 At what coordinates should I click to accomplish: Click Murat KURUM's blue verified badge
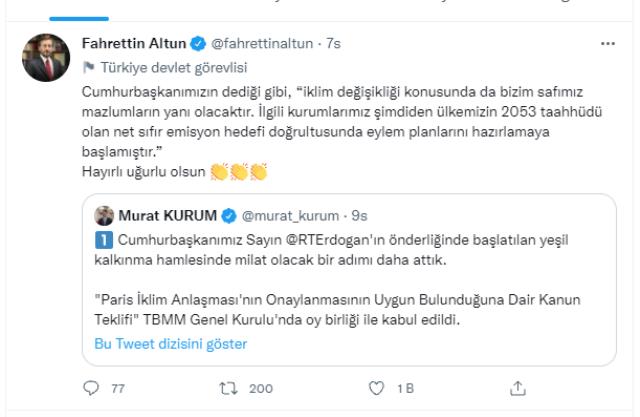(x=229, y=215)
